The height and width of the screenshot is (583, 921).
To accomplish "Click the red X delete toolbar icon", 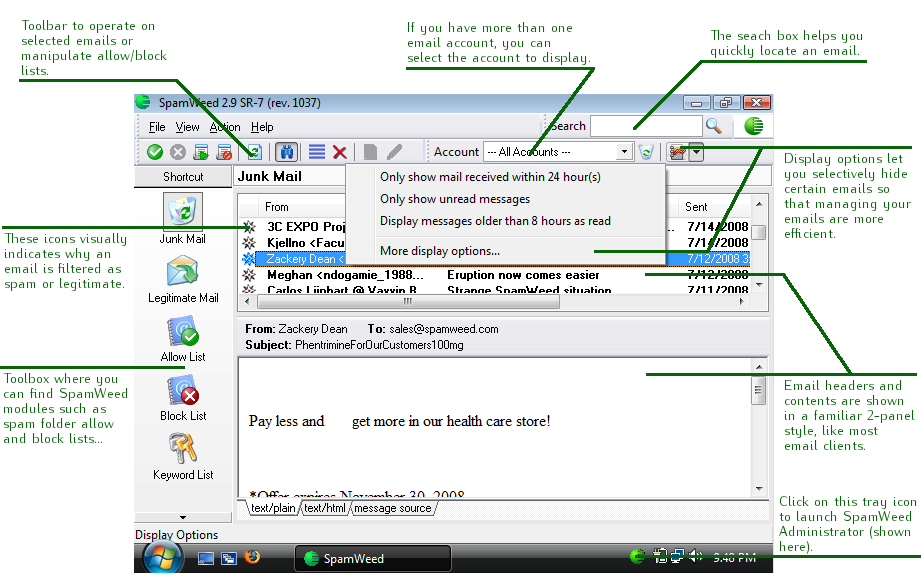I will tap(340, 153).
